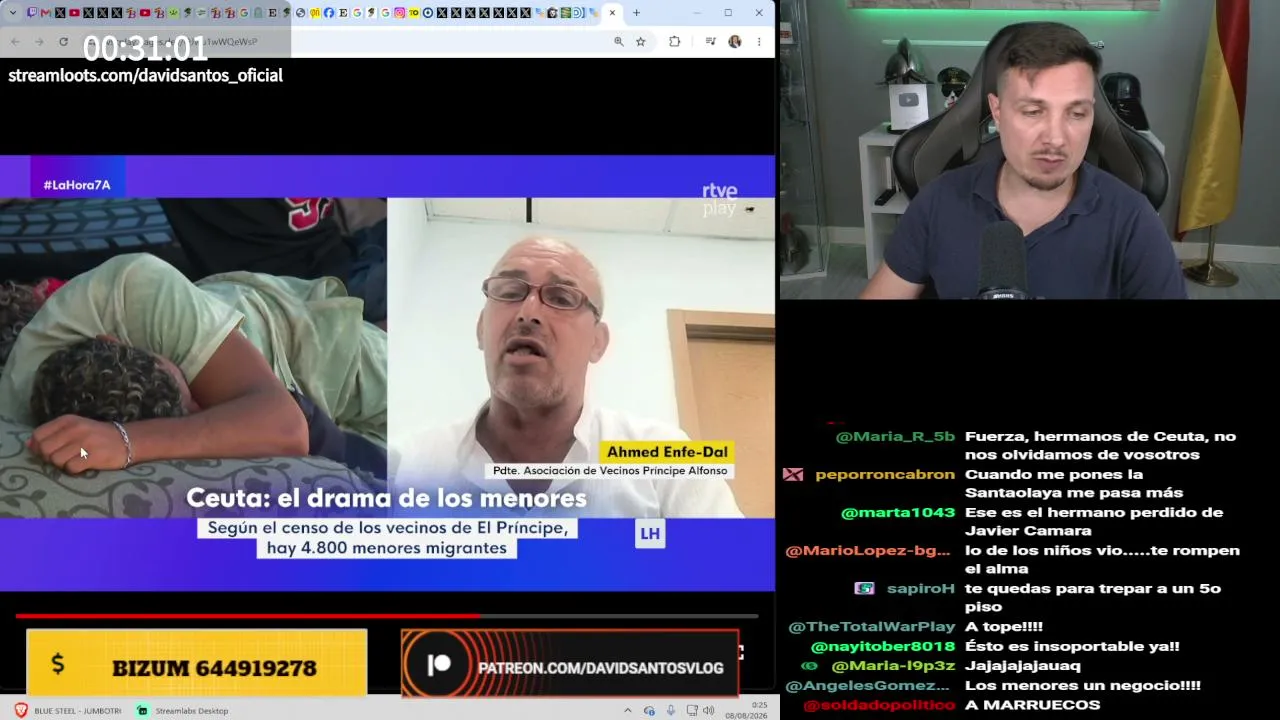Open the taskbar clock and date
1280x720 pixels.
(746, 711)
